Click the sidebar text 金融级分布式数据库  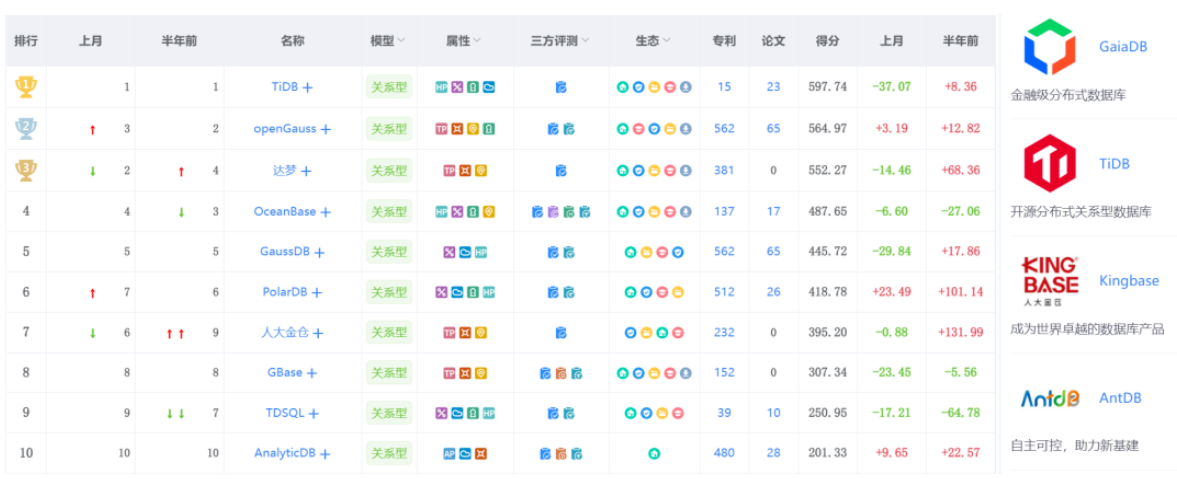pos(1068,95)
